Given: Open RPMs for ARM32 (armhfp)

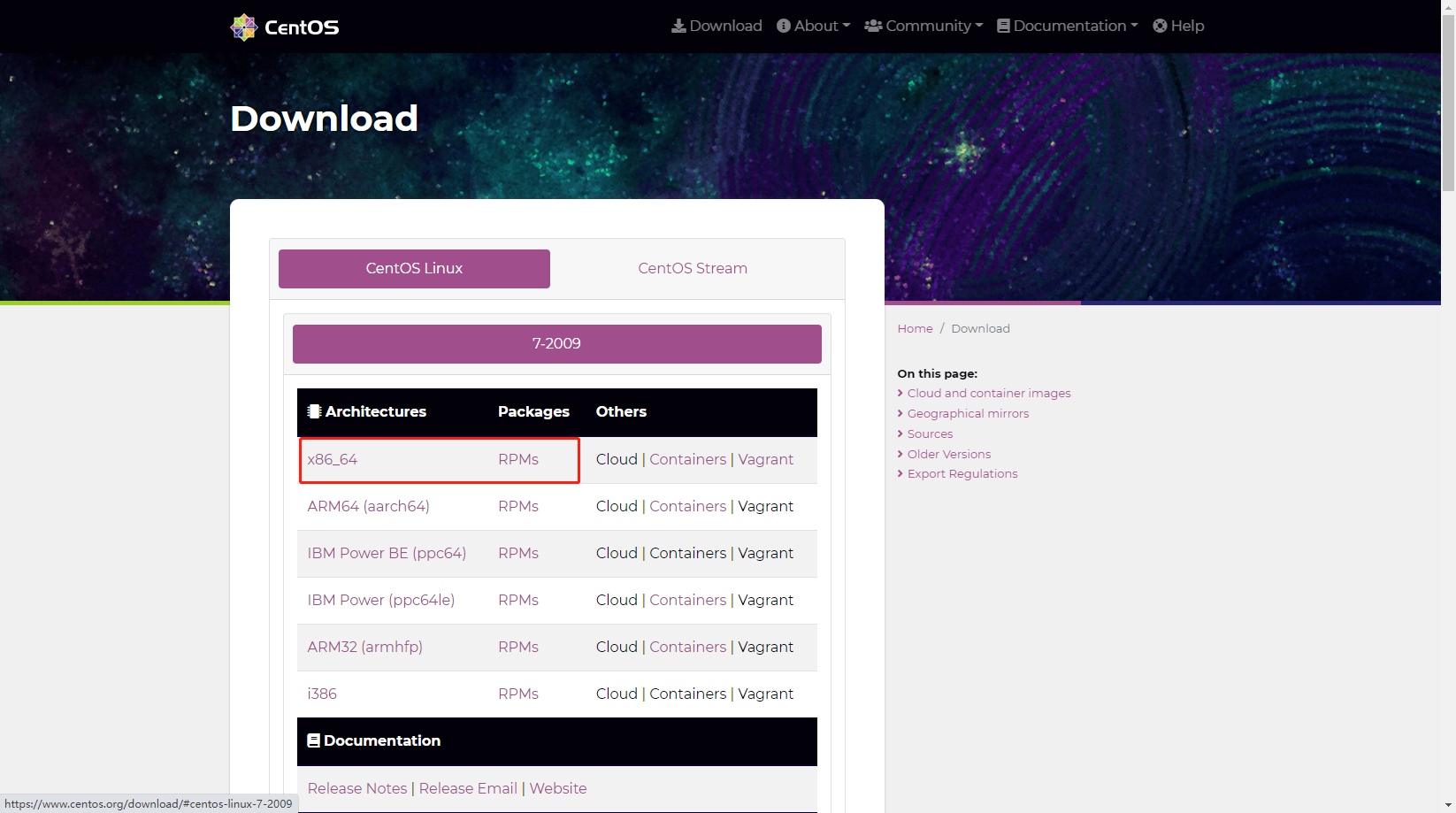Looking at the screenshot, I should tap(518, 647).
